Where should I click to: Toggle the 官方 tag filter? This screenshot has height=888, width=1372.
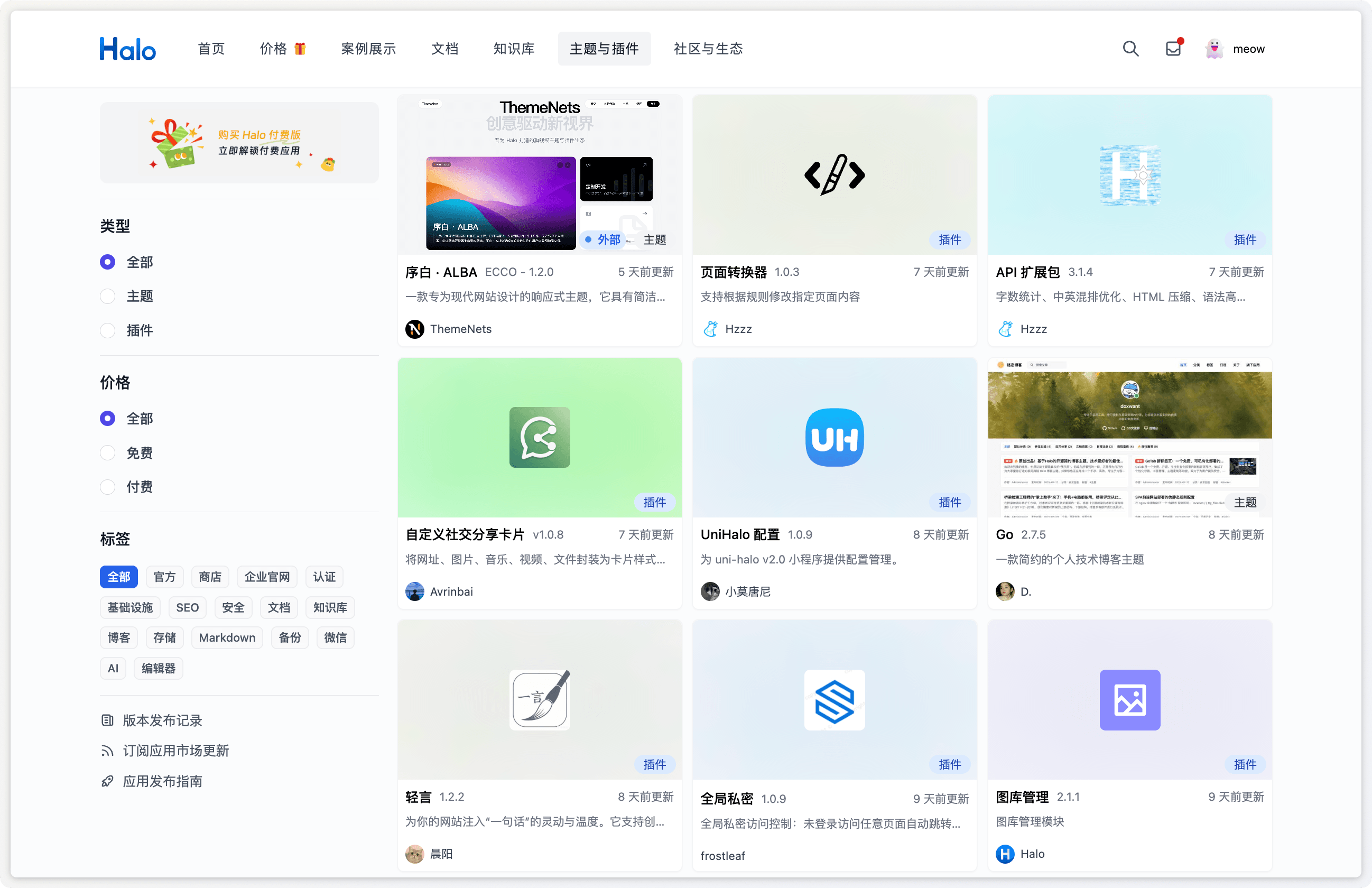pyautogui.click(x=164, y=577)
